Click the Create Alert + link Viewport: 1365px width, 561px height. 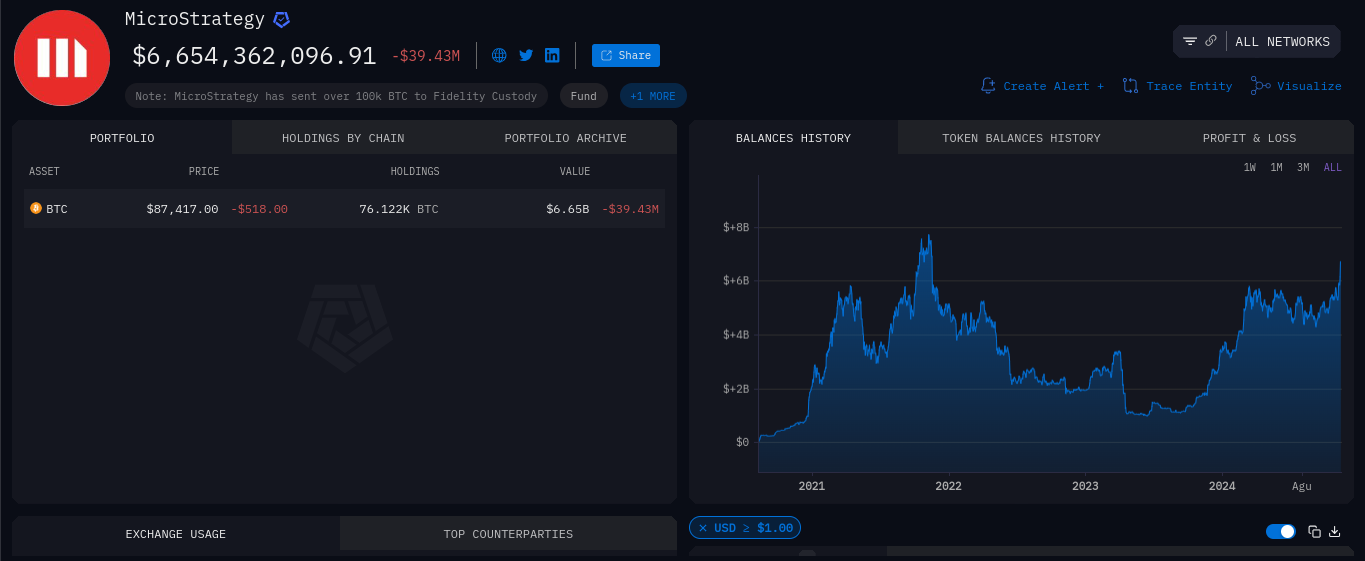point(1054,86)
